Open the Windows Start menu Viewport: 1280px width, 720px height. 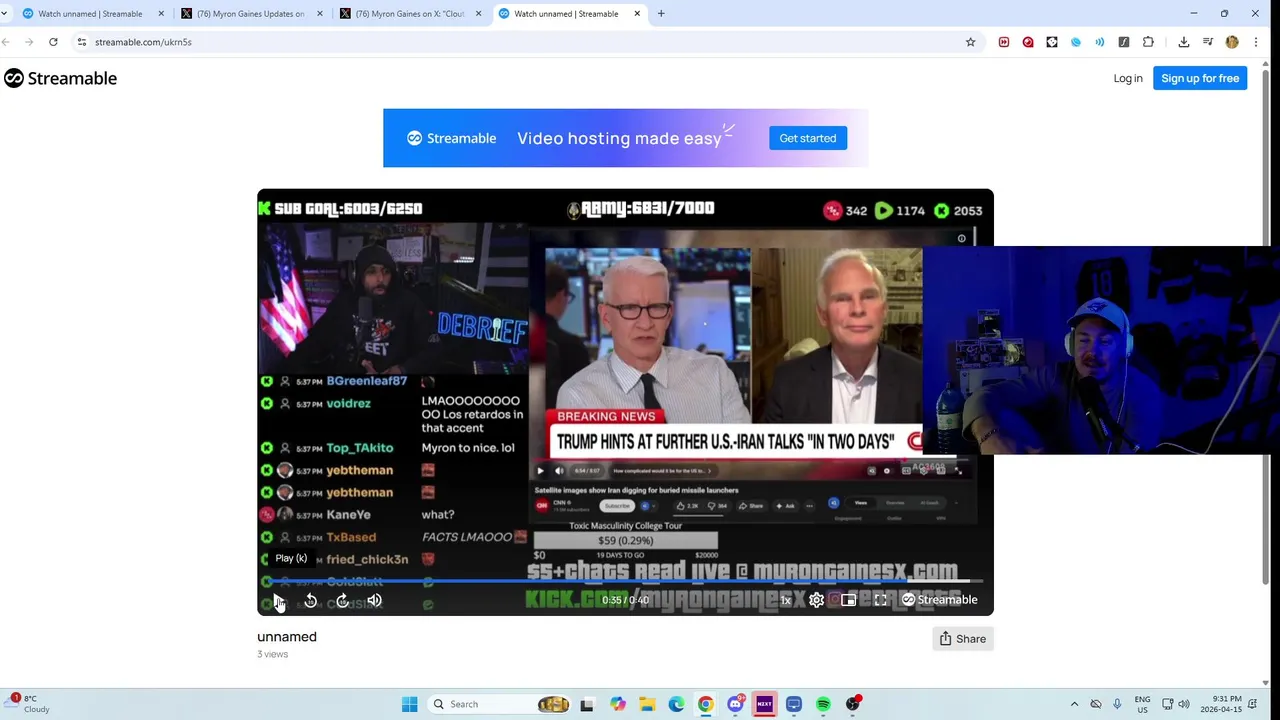coord(409,704)
